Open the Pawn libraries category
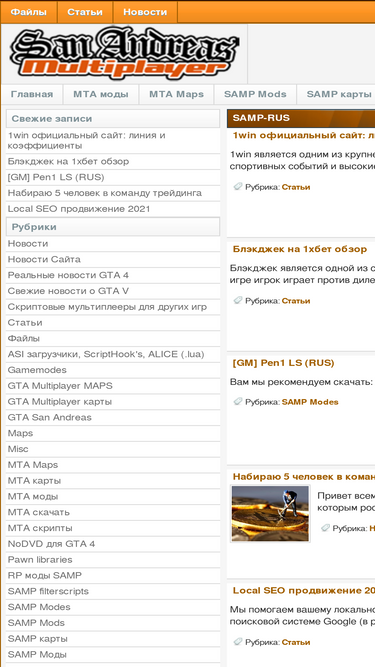 point(40,559)
